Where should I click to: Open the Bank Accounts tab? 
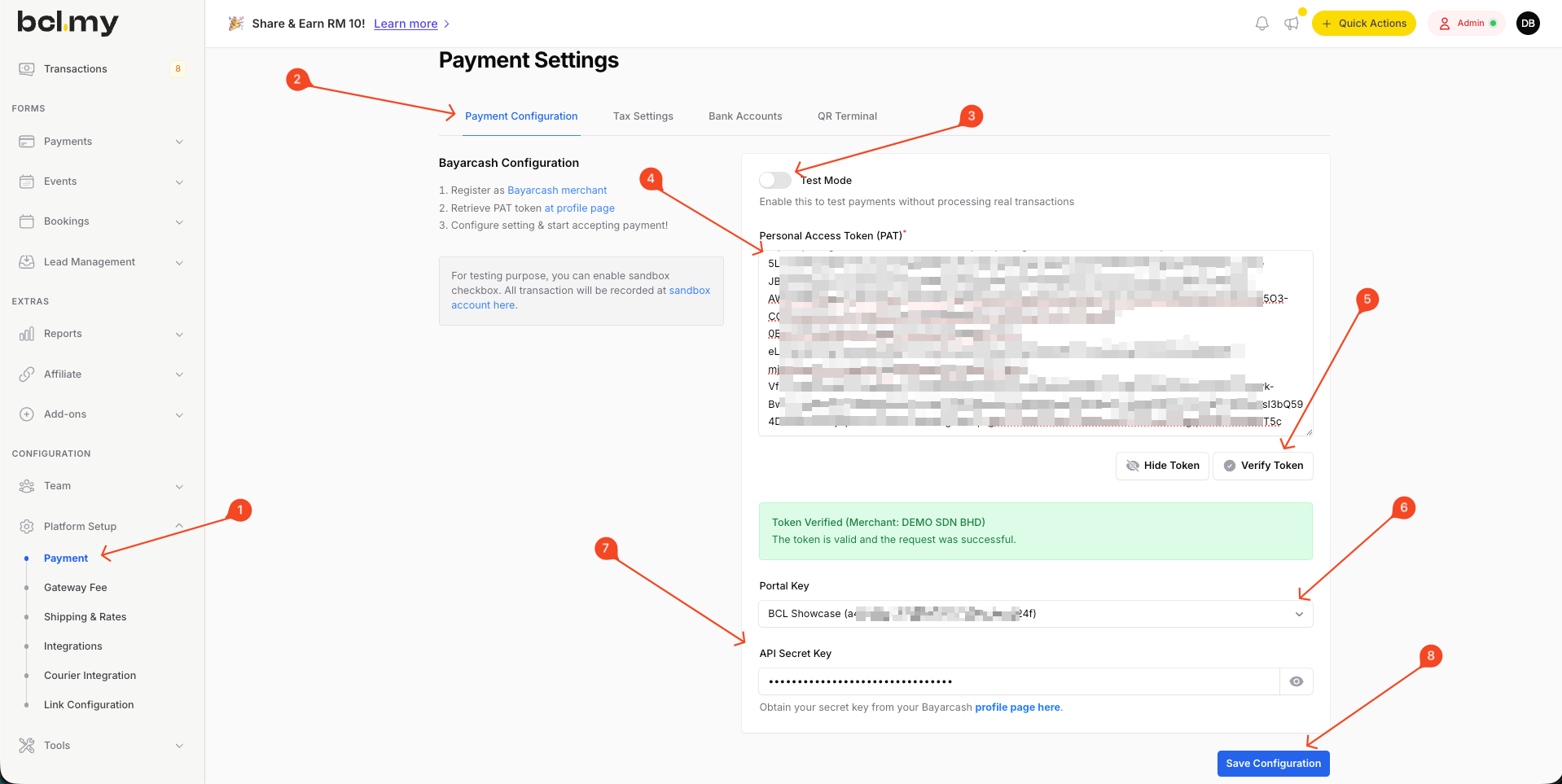[x=744, y=116]
